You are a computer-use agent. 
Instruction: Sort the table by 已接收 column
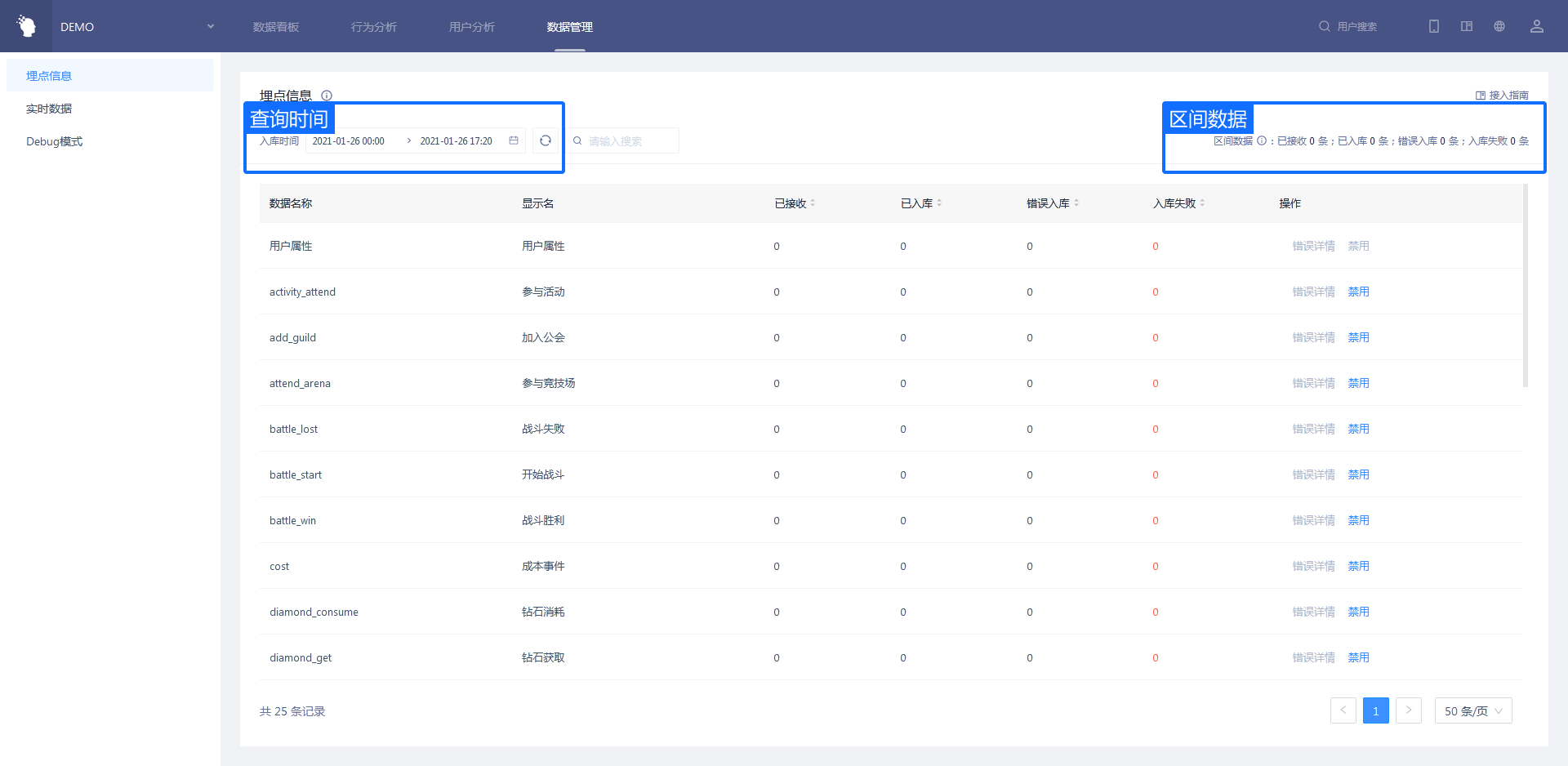813,203
